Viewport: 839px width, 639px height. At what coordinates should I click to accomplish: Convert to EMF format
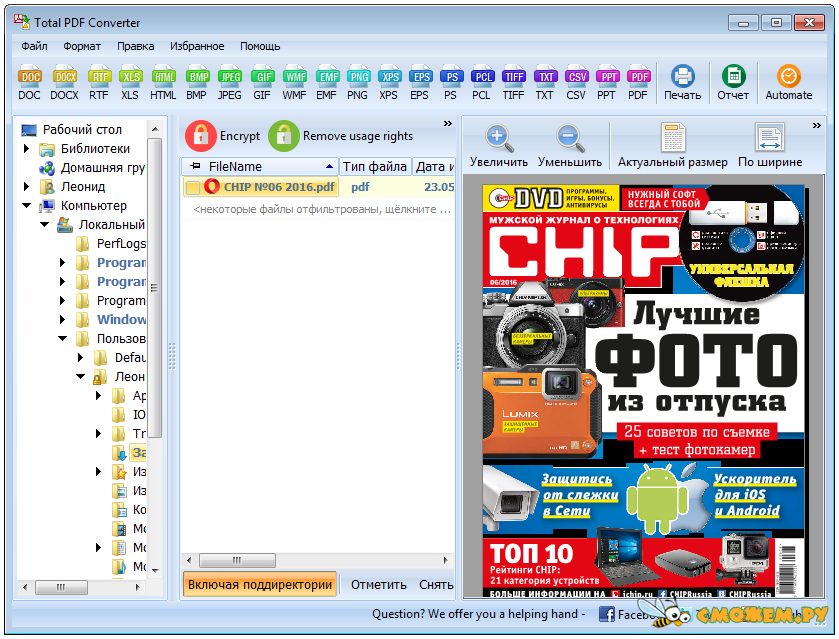click(x=326, y=83)
